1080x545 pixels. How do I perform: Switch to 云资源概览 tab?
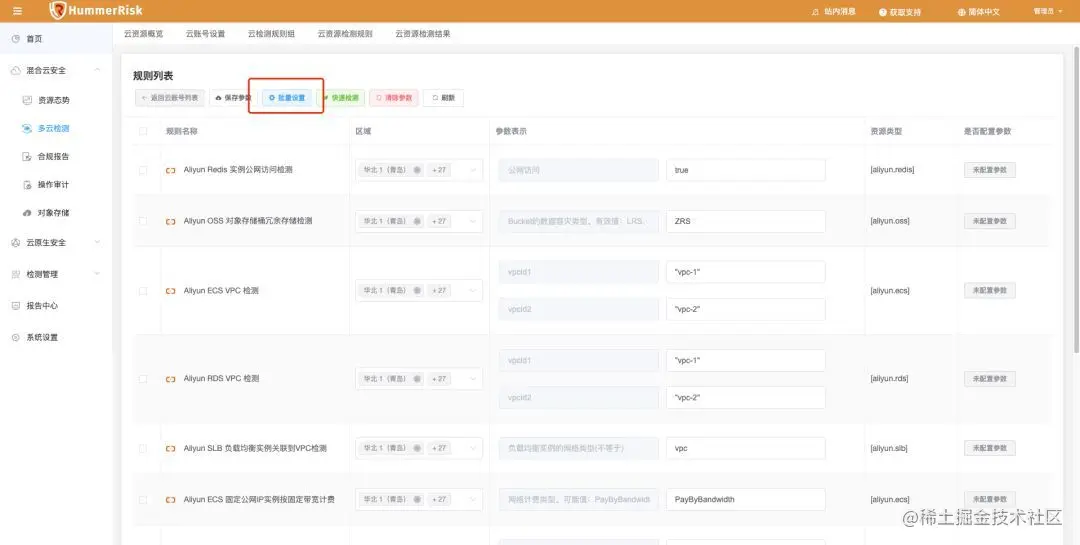click(x=143, y=34)
